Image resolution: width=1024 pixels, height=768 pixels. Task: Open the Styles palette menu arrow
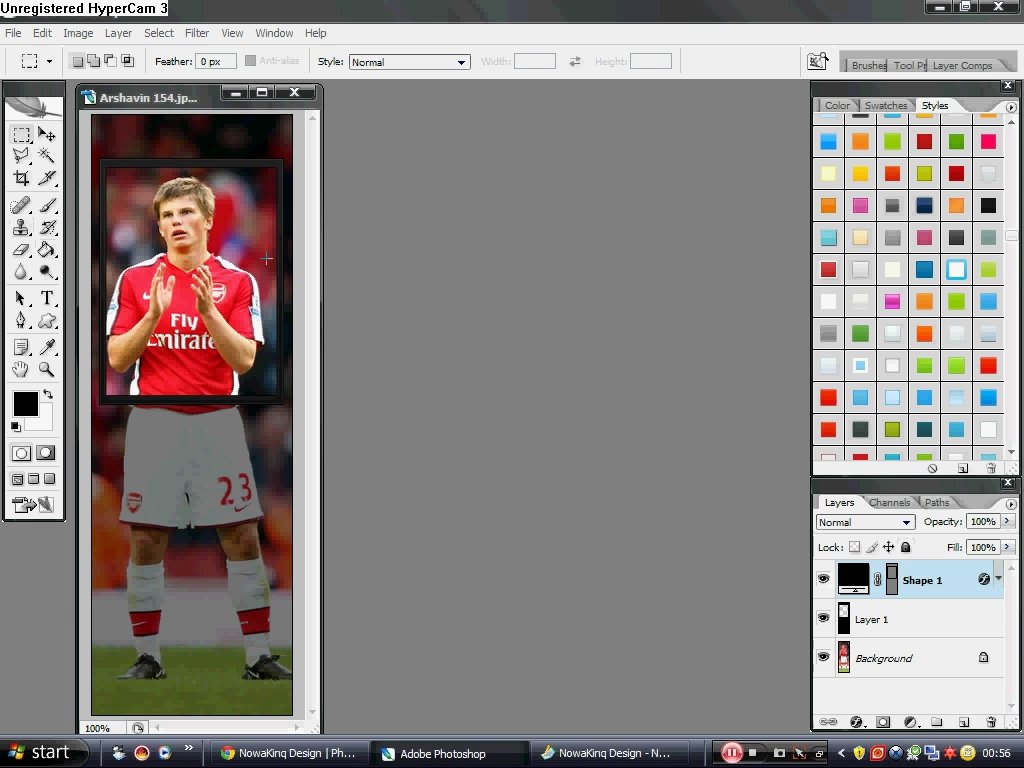(x=1011, y=107)
